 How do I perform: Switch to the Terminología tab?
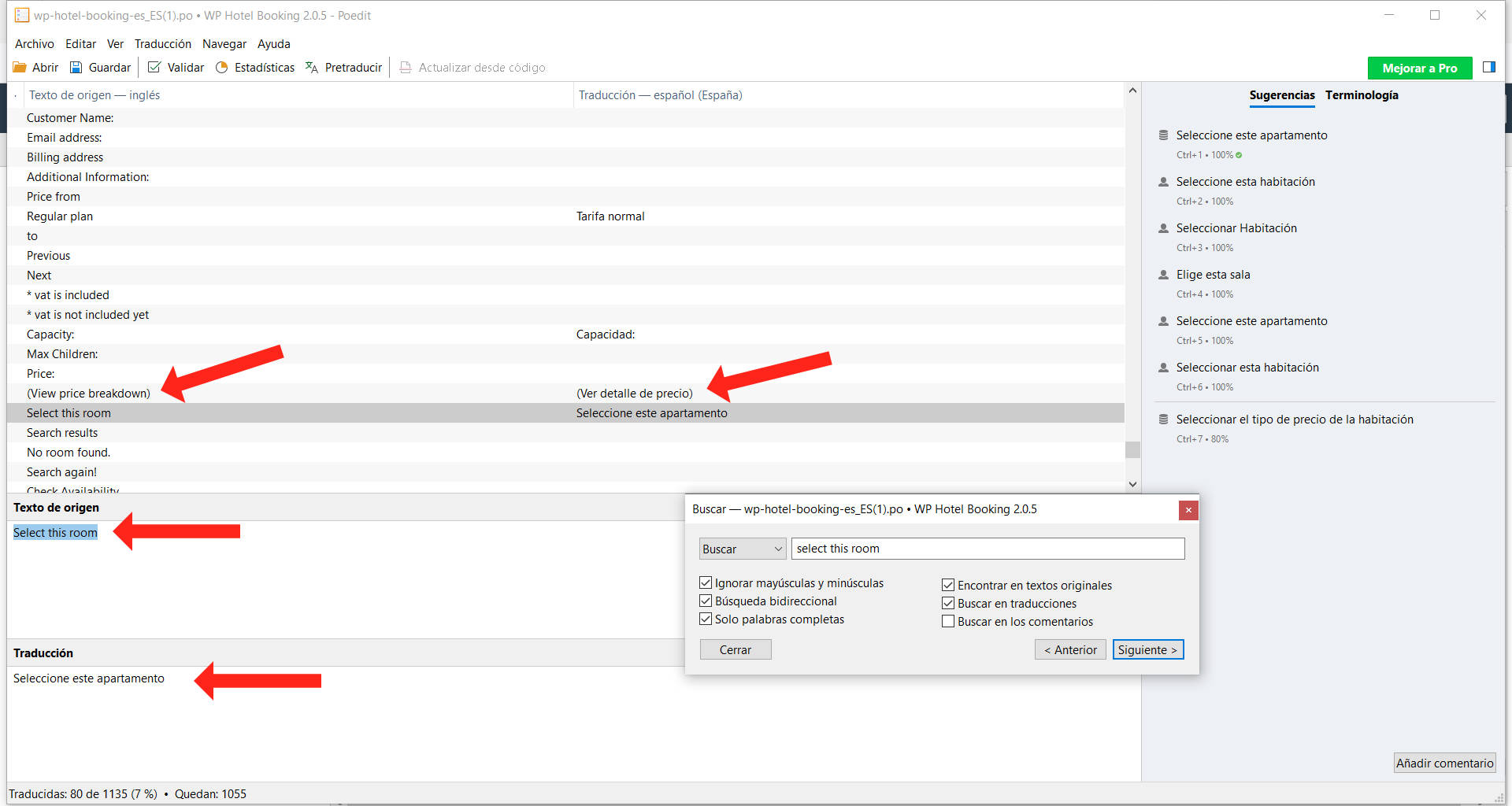1362,95
